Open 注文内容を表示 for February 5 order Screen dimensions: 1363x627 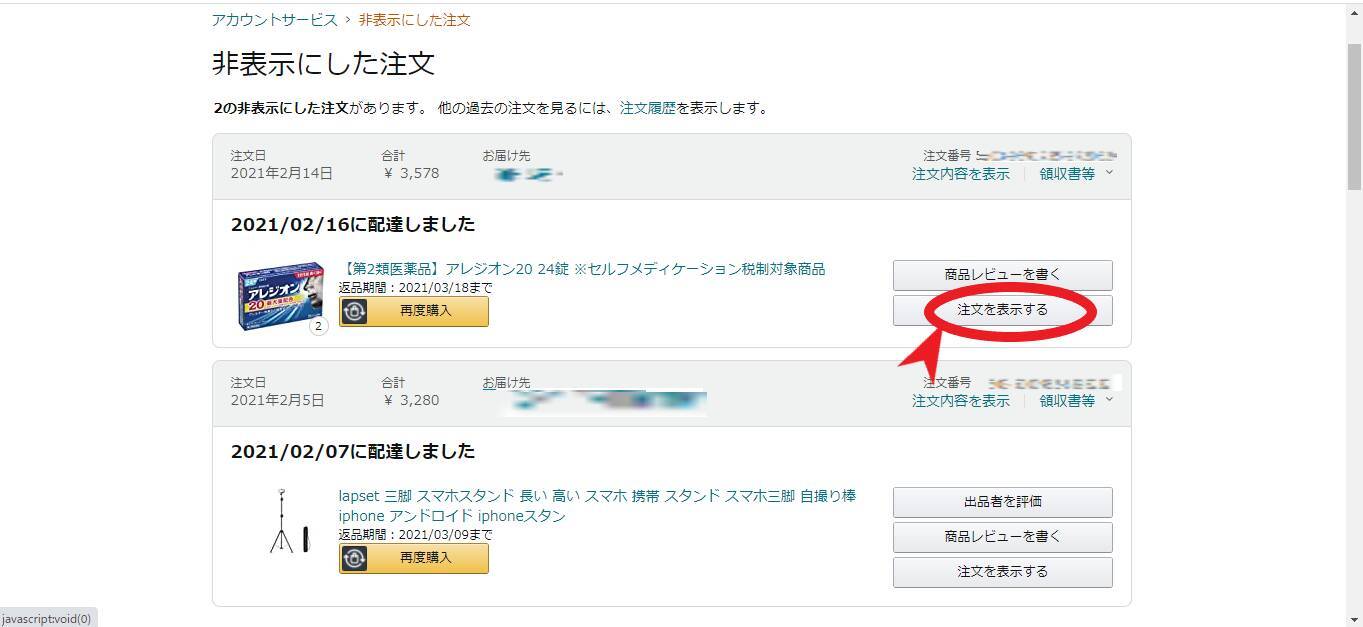(960, 401)
